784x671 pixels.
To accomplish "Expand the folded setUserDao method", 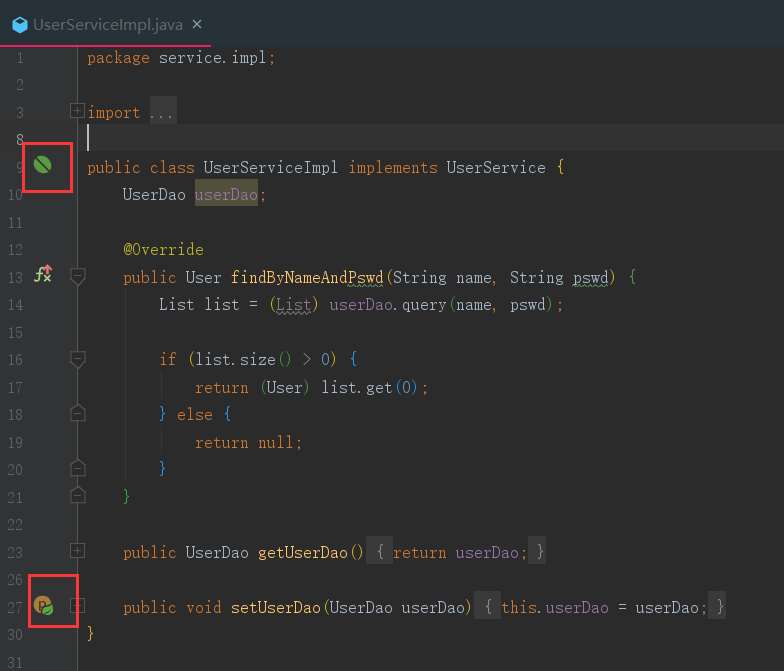I will tap(78, 606).
